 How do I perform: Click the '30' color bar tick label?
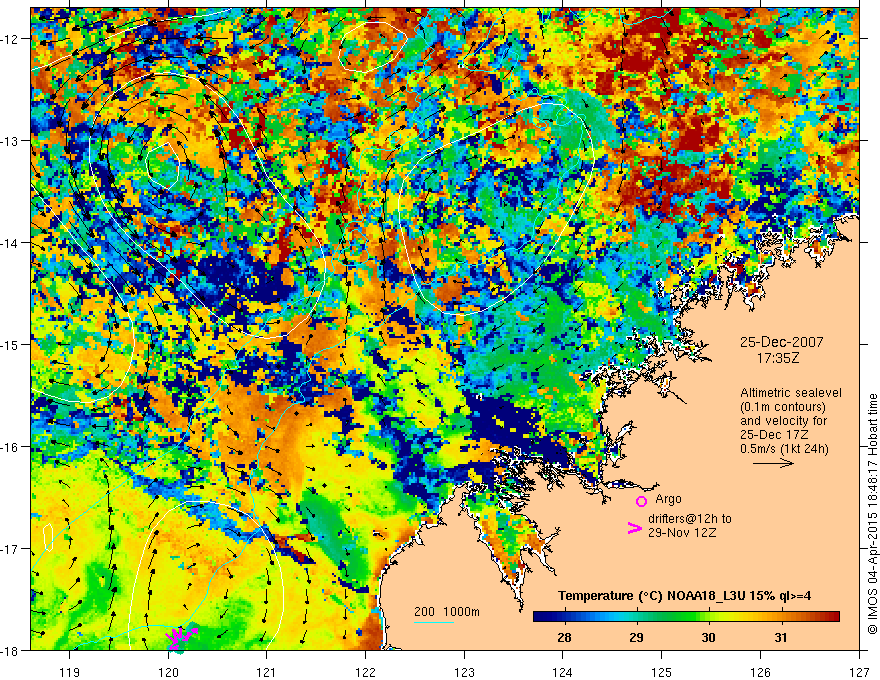[x=708, y=637]
